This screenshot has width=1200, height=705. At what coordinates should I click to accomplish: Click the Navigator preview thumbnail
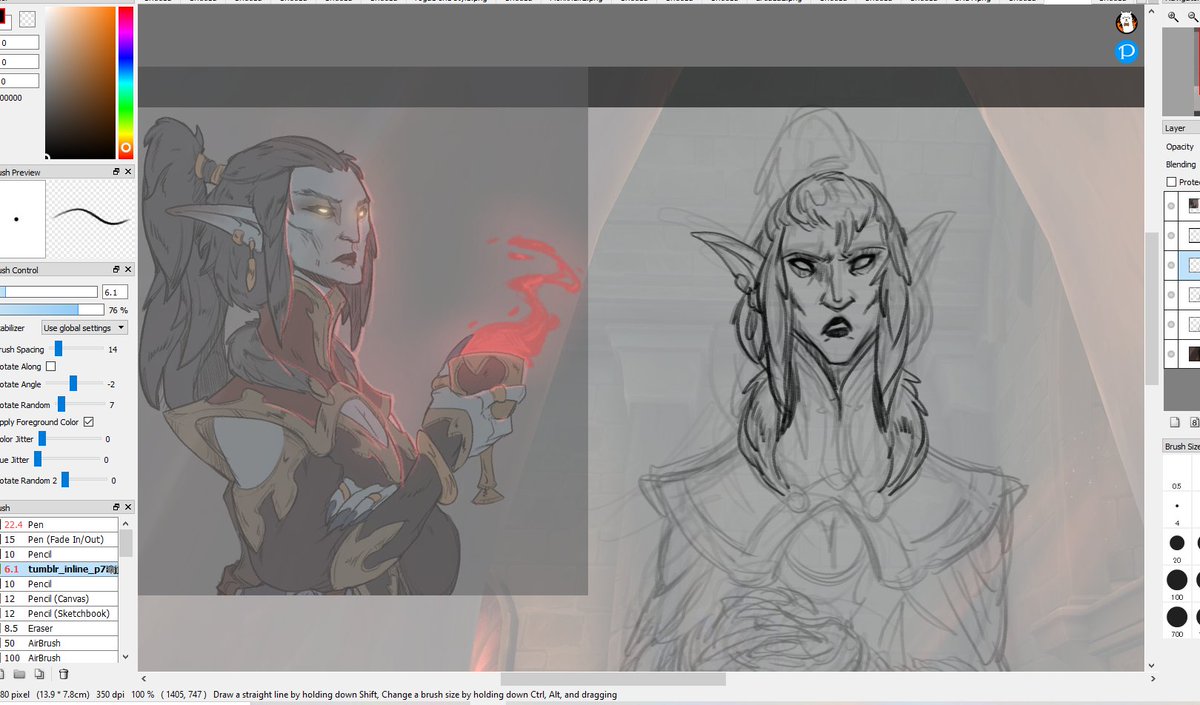tap(1181, 72)
